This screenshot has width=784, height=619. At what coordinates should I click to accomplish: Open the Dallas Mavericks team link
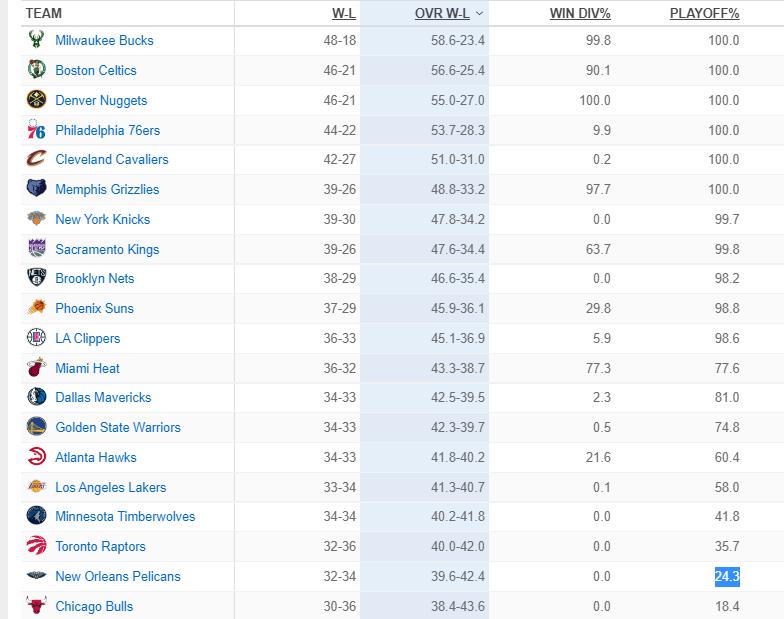pyautogui.click(x=104, y=397)
